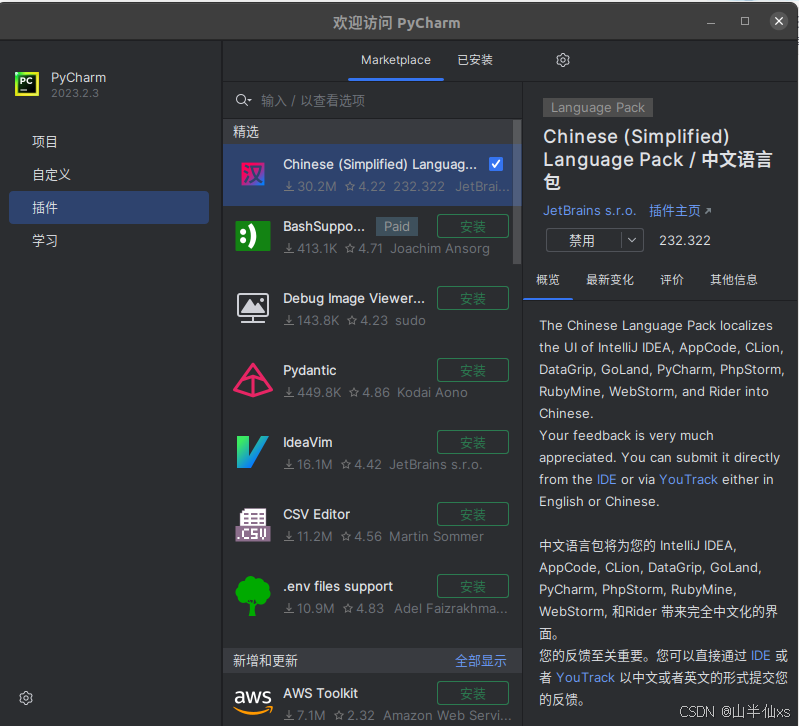
Task: Open the YouTrack link in English description
Action: pos(688,479)
